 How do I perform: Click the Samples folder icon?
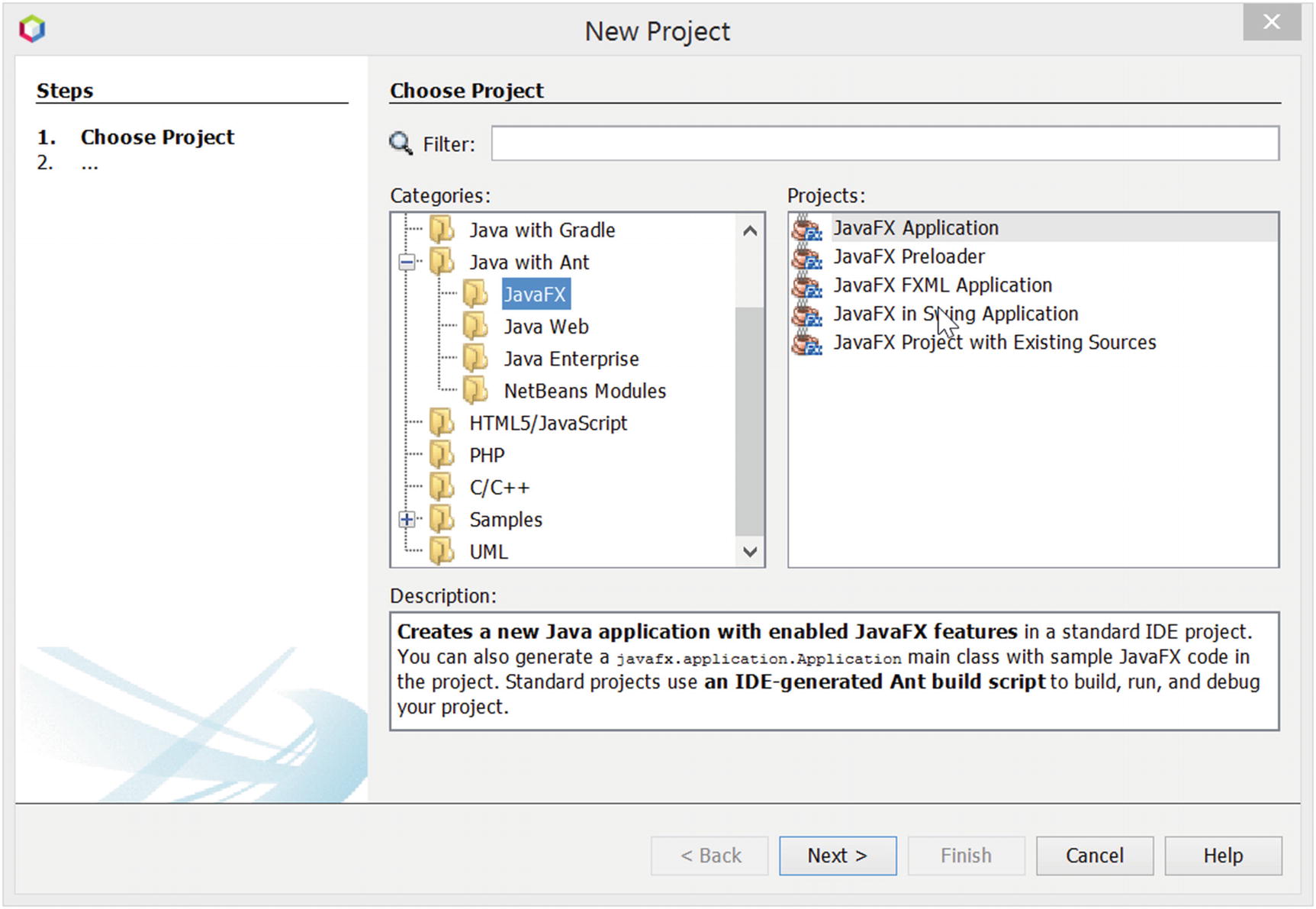point(442,519)
